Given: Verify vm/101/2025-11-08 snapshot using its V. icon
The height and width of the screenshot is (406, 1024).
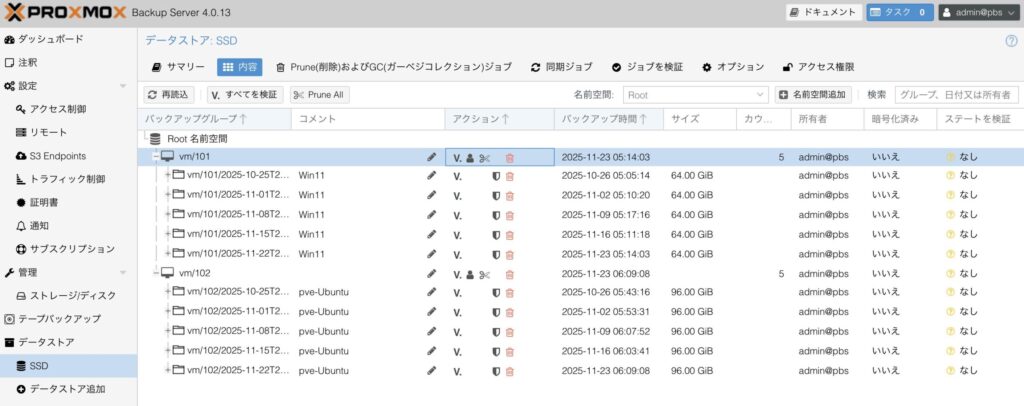Looking at the screenshot, I should point(457,215).
